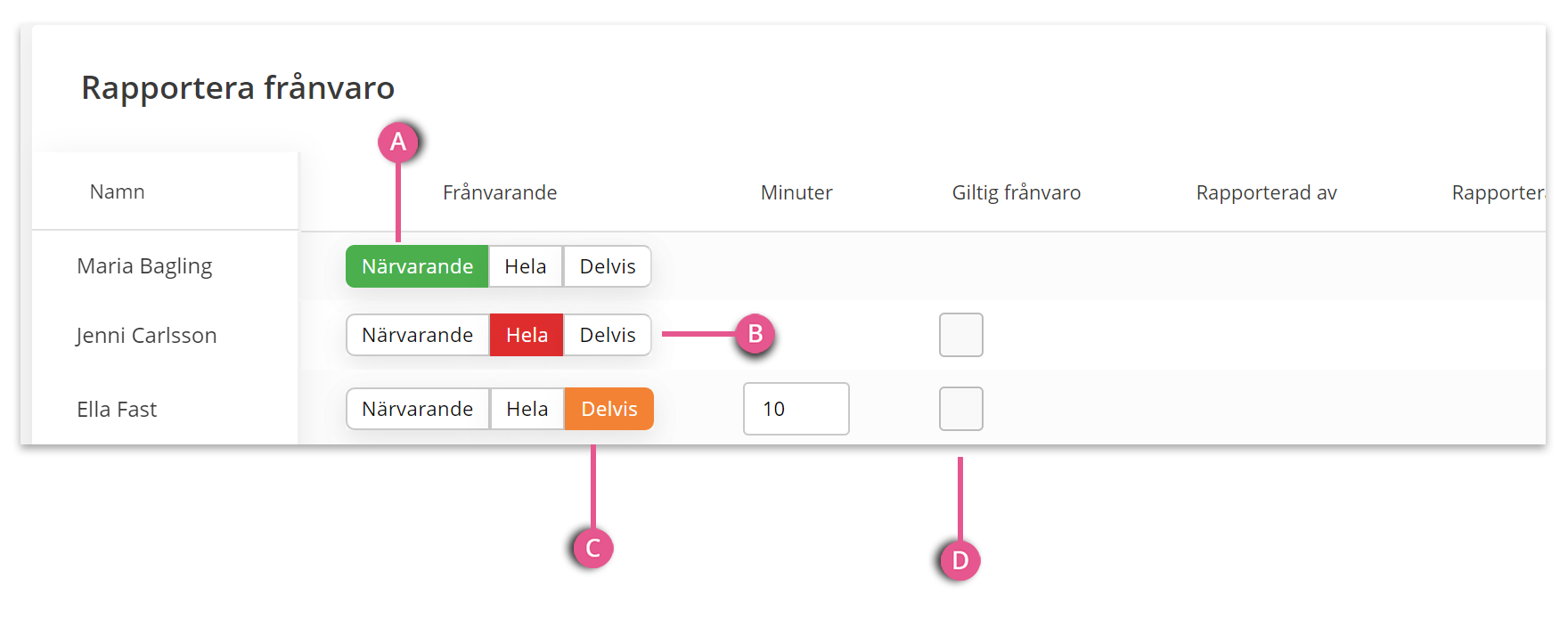Set Maria Bagling to Delvis absence
The width and height of the screenshot is (1568, 635).
click(608, 266)
